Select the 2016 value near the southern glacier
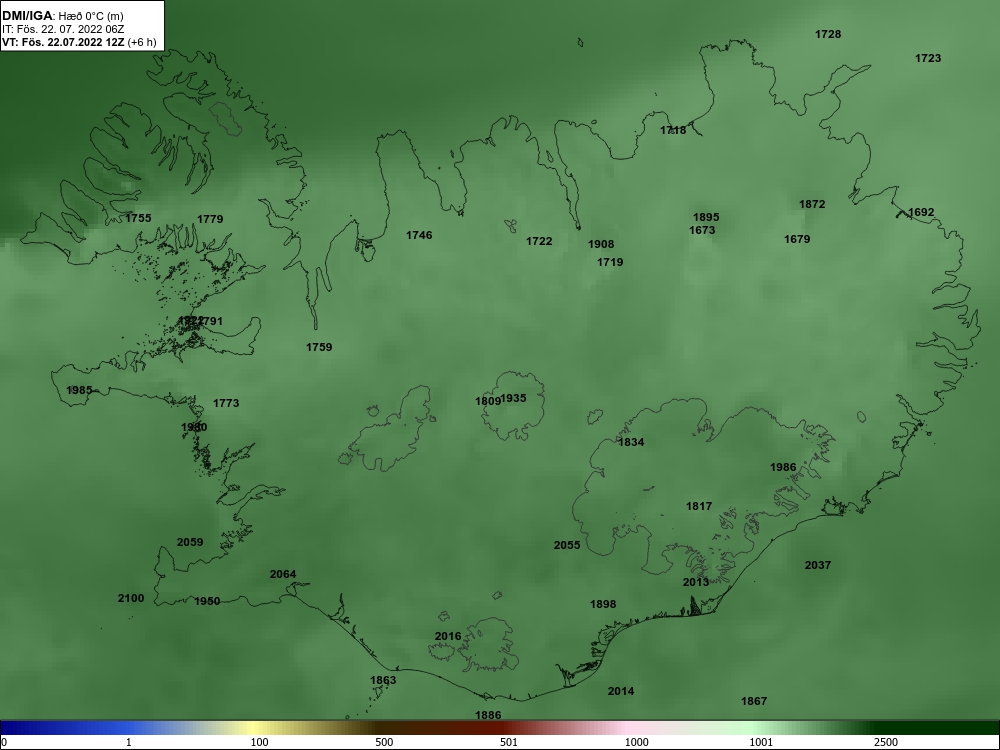This screenshot has width=1000, height=750. click(448, 636)
